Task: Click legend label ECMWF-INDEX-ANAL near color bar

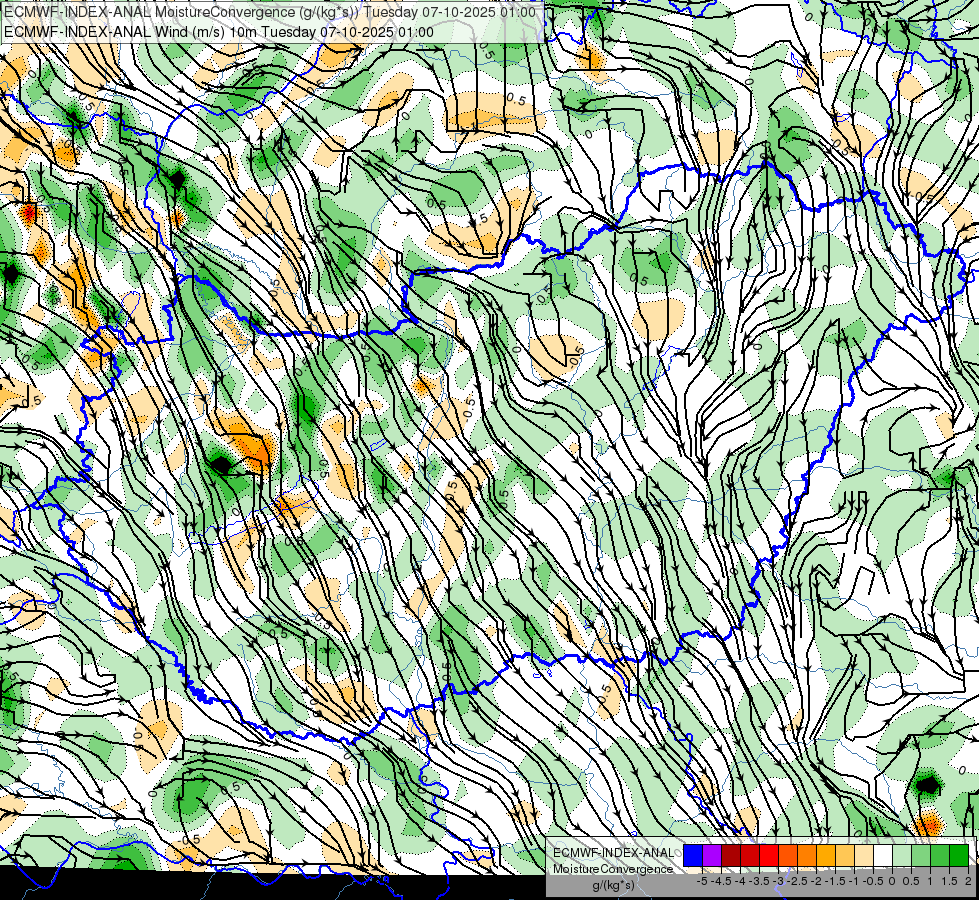Action: [x=614, y=853]
